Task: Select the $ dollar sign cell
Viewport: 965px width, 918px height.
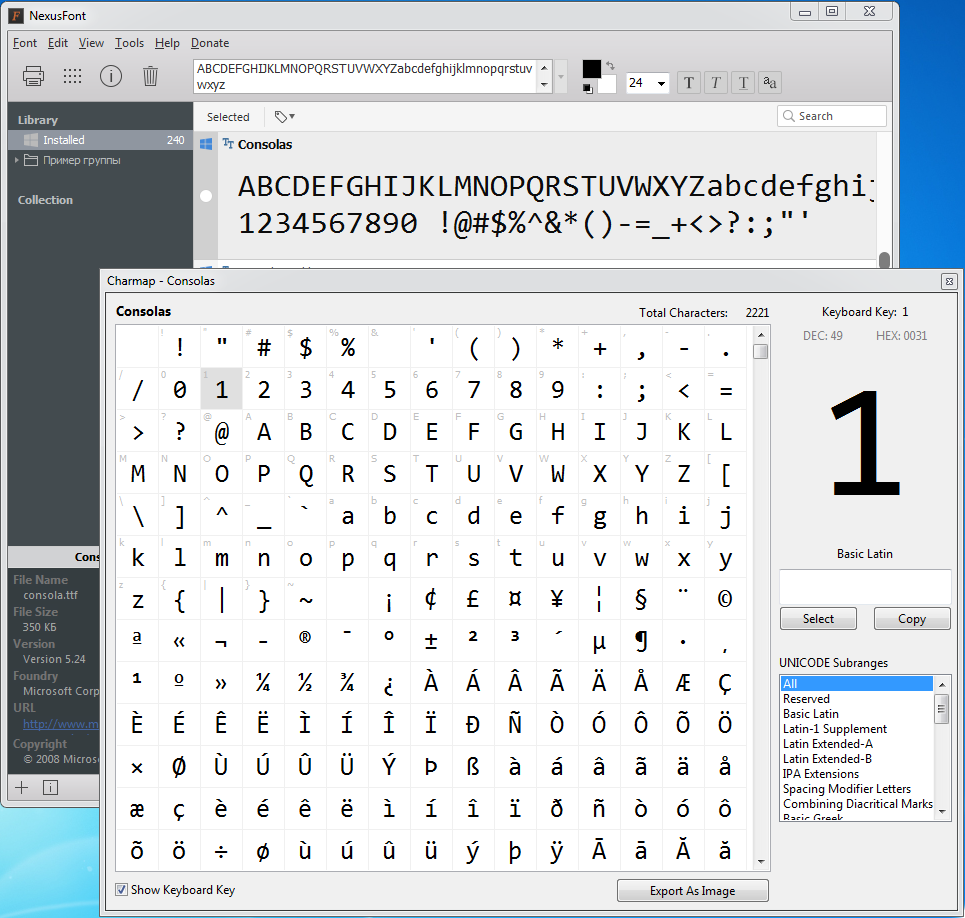Action: 305,347
